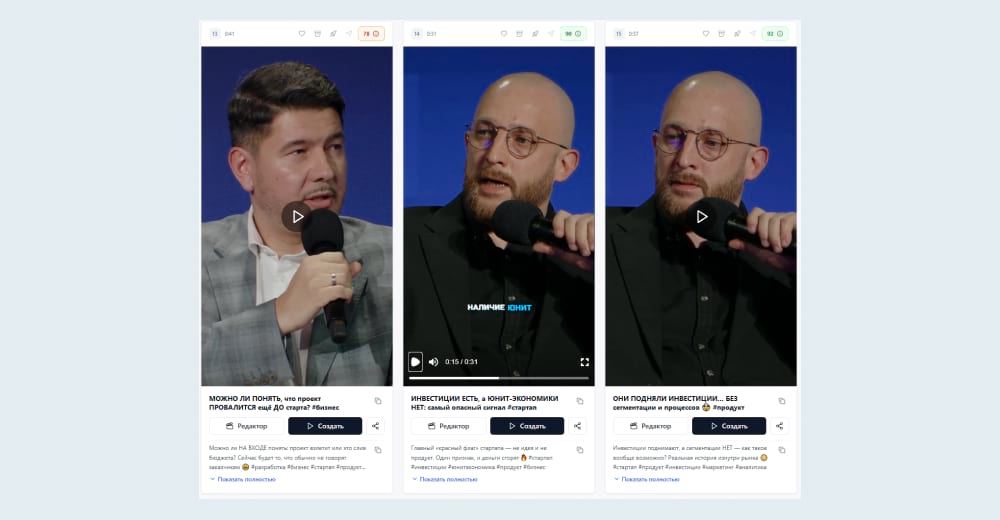Like the first clip with heart icon
The width and height of the screenshot is (1000, 520).
point(302,34)
